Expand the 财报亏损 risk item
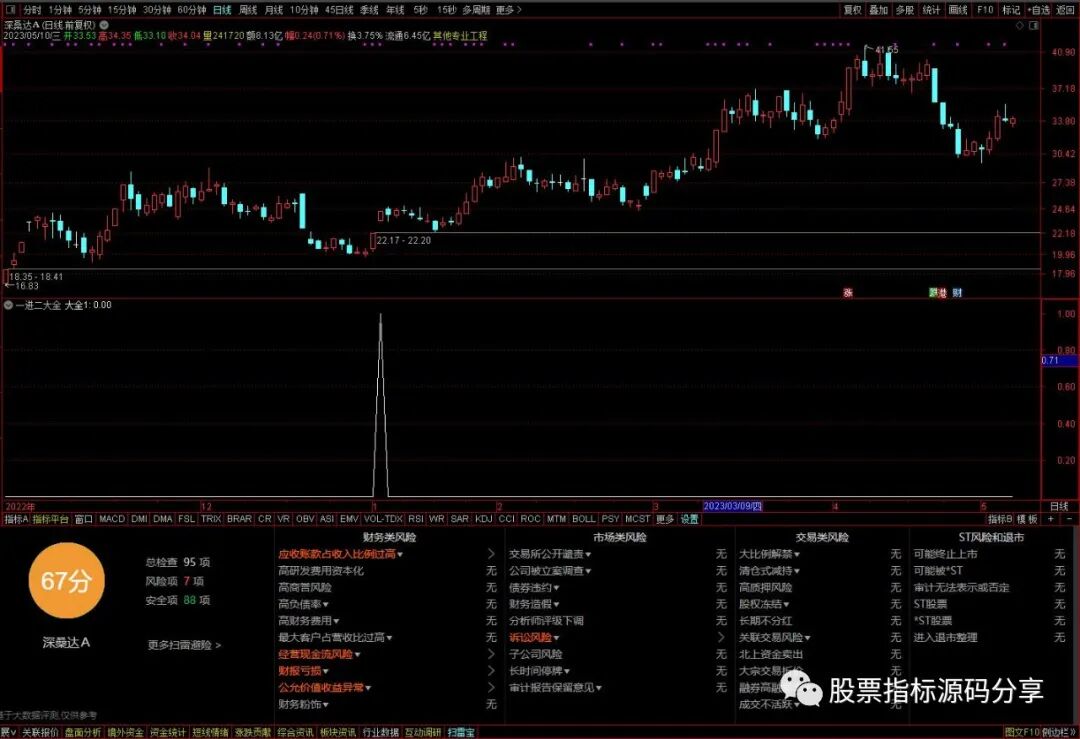Image resolution: width=1080 pixels, height=739 pixels. tap(303, 671)
